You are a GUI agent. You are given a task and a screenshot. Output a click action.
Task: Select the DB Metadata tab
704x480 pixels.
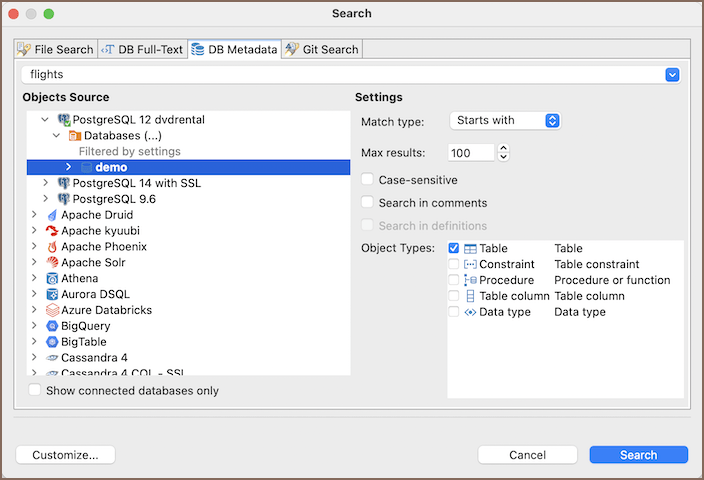click(x=235, y=49)
